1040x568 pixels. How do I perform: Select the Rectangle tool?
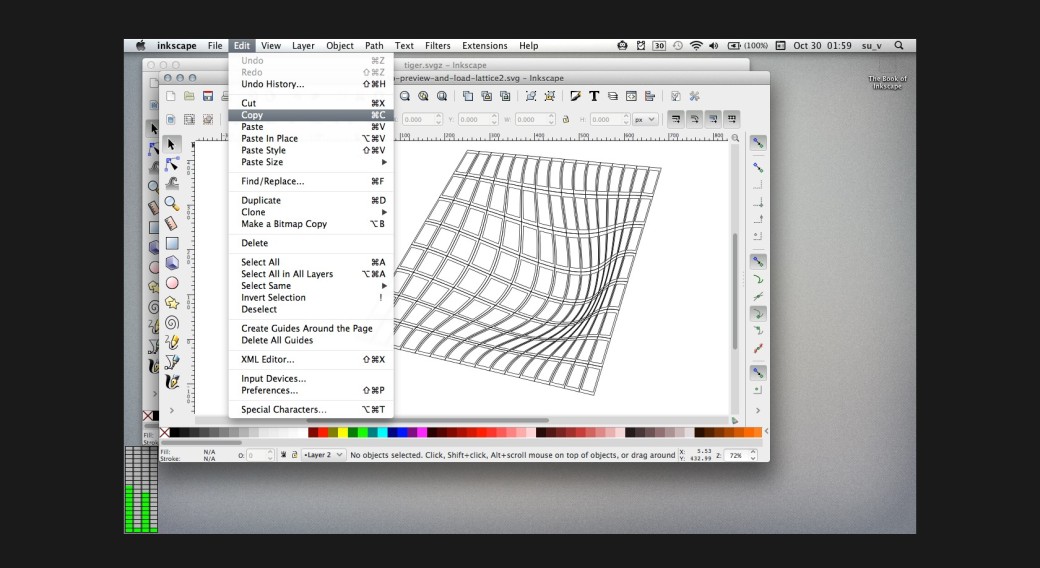point(172,243)
